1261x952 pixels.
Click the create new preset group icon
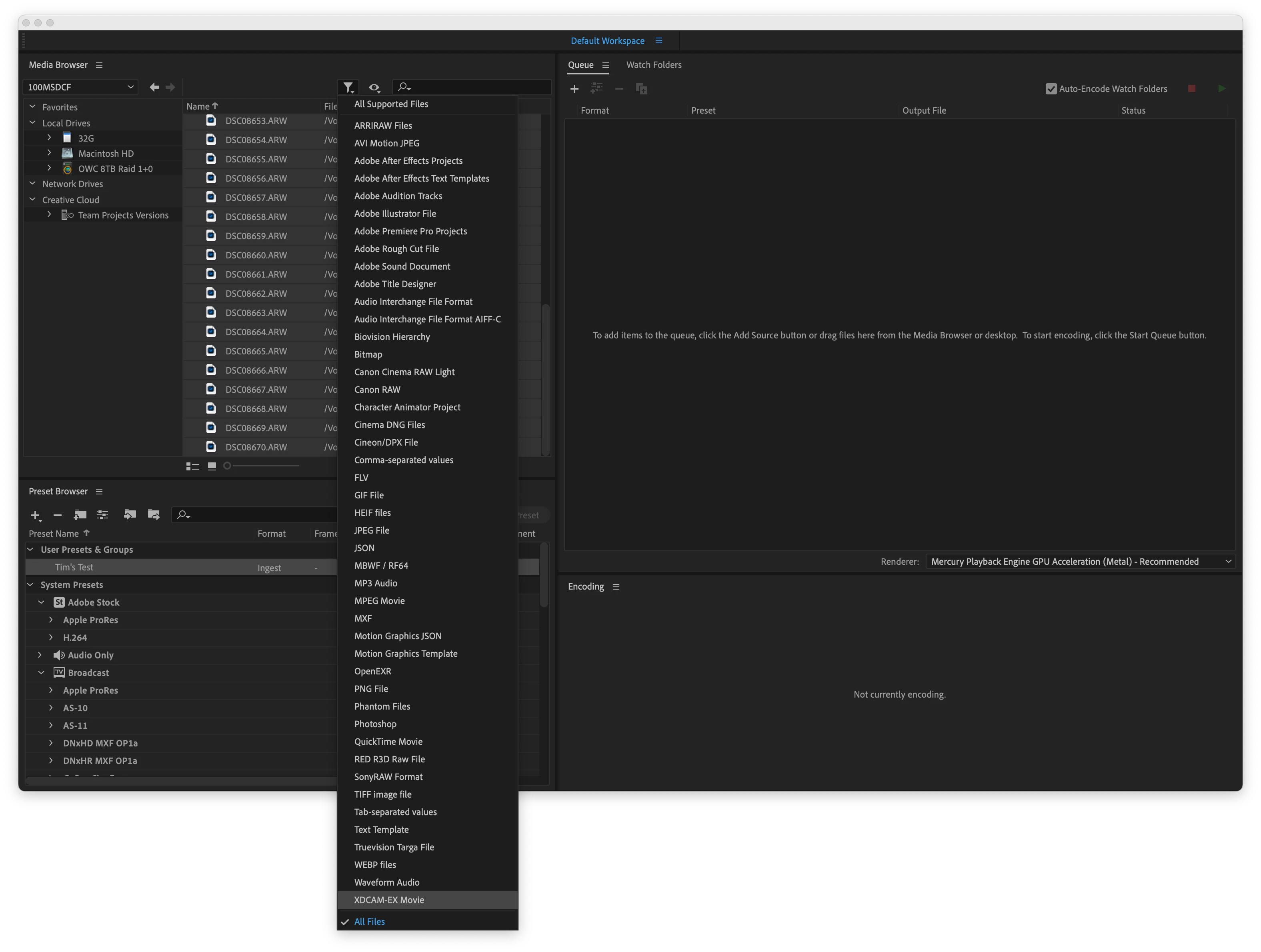(80, 515)
